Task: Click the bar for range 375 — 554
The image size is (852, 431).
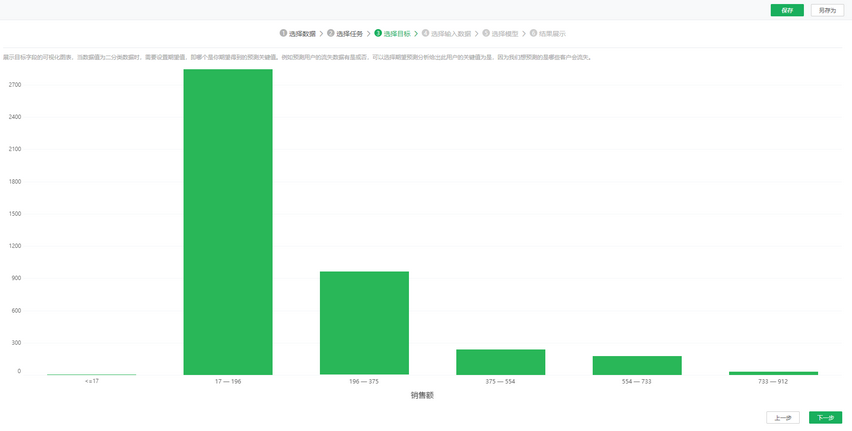Action: [x=500, y=362]
